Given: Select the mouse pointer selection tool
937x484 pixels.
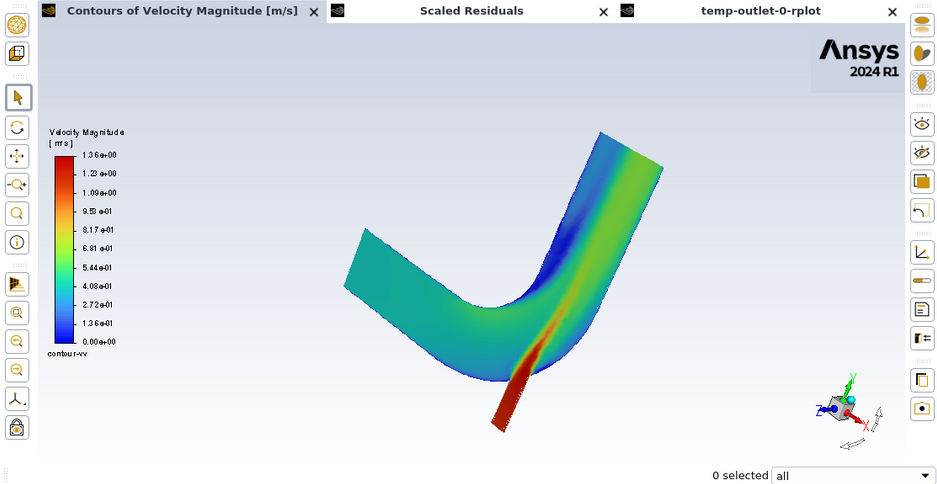Looking at the screenshot, I should tap(18, 98).
